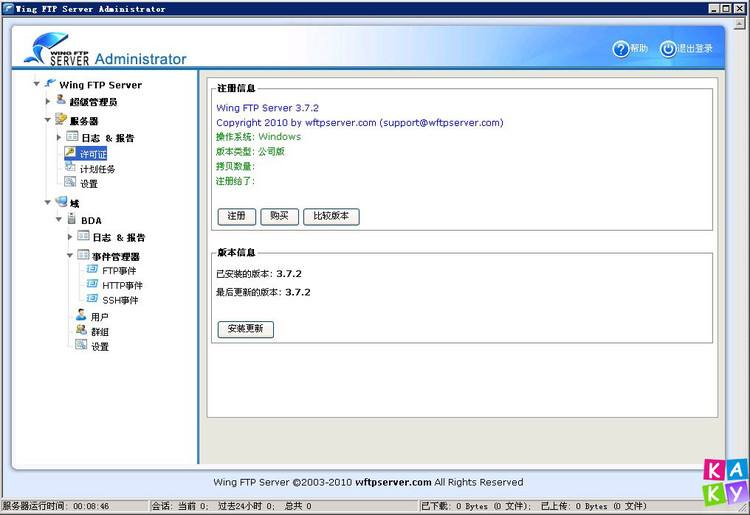Image resolution: width=750 pixels, height=515 pixels.
Task: Click the window title bar app icon
Action: [x=8, y=8]
